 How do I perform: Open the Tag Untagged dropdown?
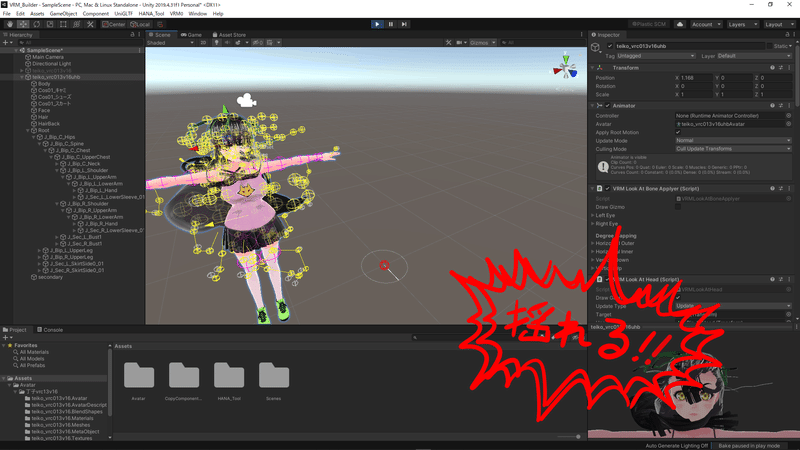point(656,56)
